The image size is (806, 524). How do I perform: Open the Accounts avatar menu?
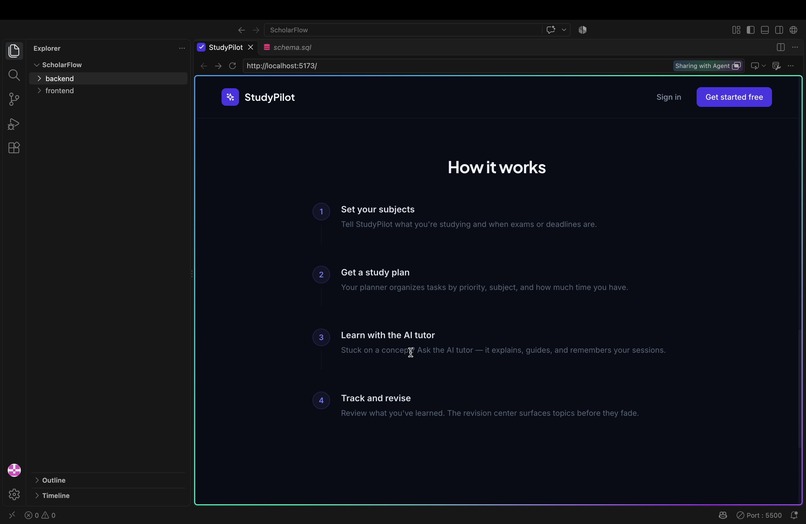click(14, 470)
